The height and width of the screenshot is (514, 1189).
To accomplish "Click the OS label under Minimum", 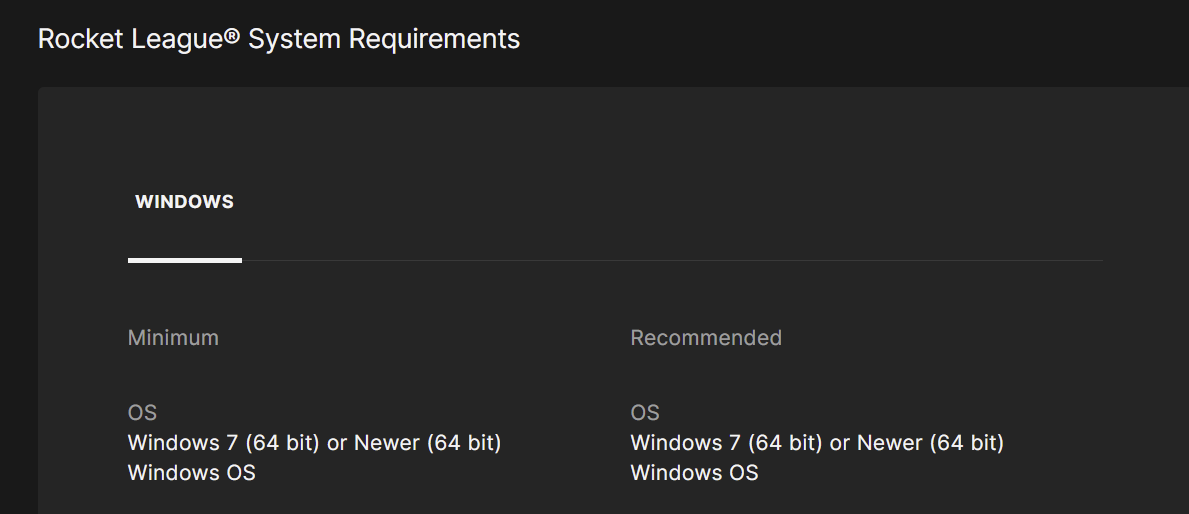I will click(142, 412).
